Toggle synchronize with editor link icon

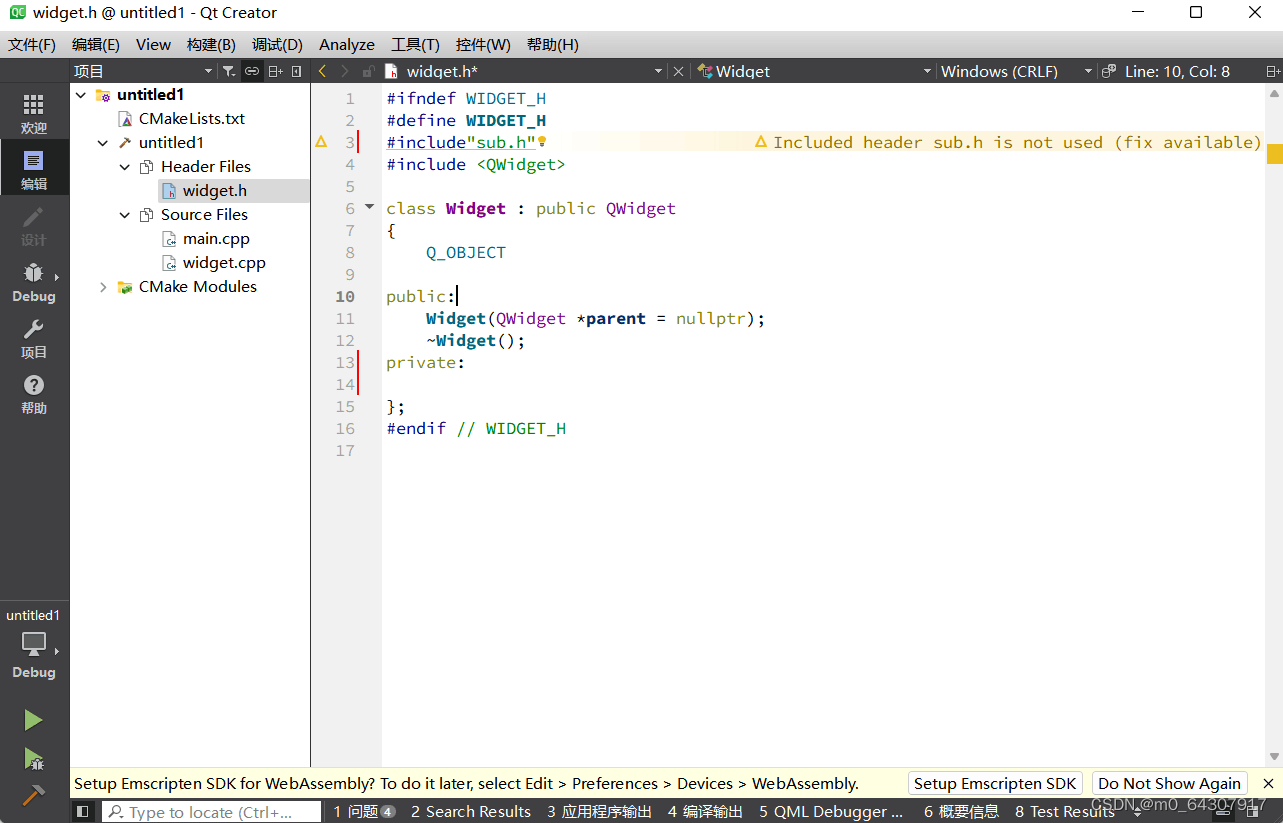pos(252,71)
